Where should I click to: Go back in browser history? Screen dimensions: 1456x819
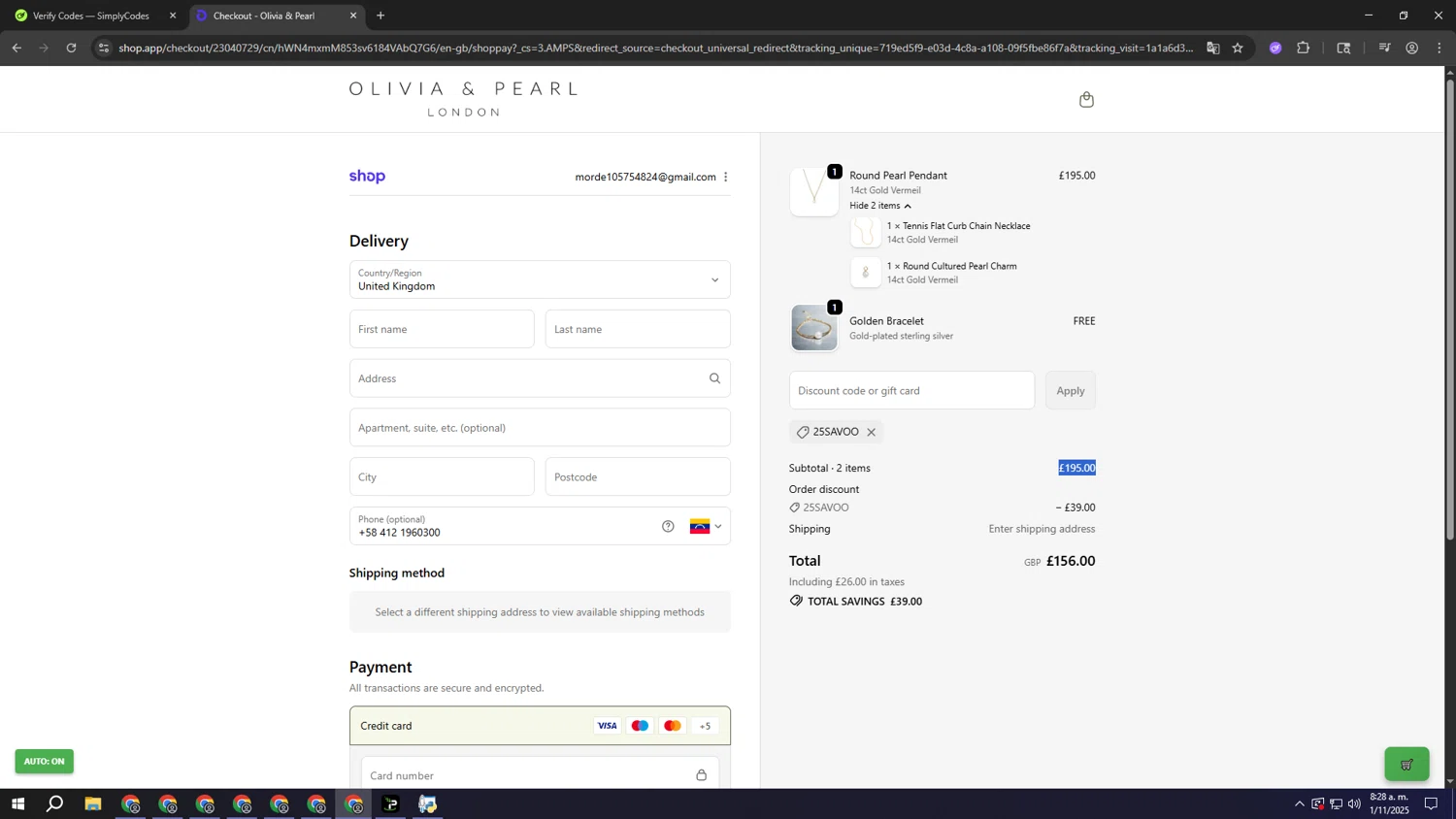(x=17, y=48)
